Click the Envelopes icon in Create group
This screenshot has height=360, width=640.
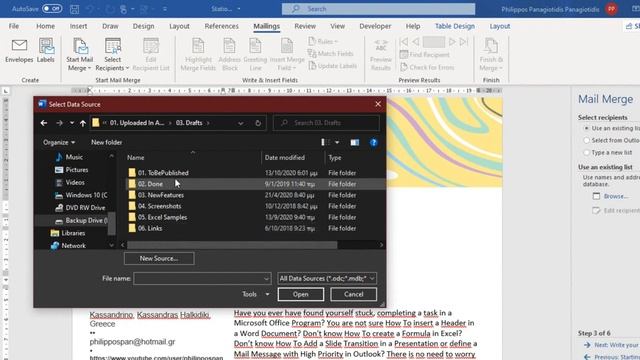(x=19, y=51)
